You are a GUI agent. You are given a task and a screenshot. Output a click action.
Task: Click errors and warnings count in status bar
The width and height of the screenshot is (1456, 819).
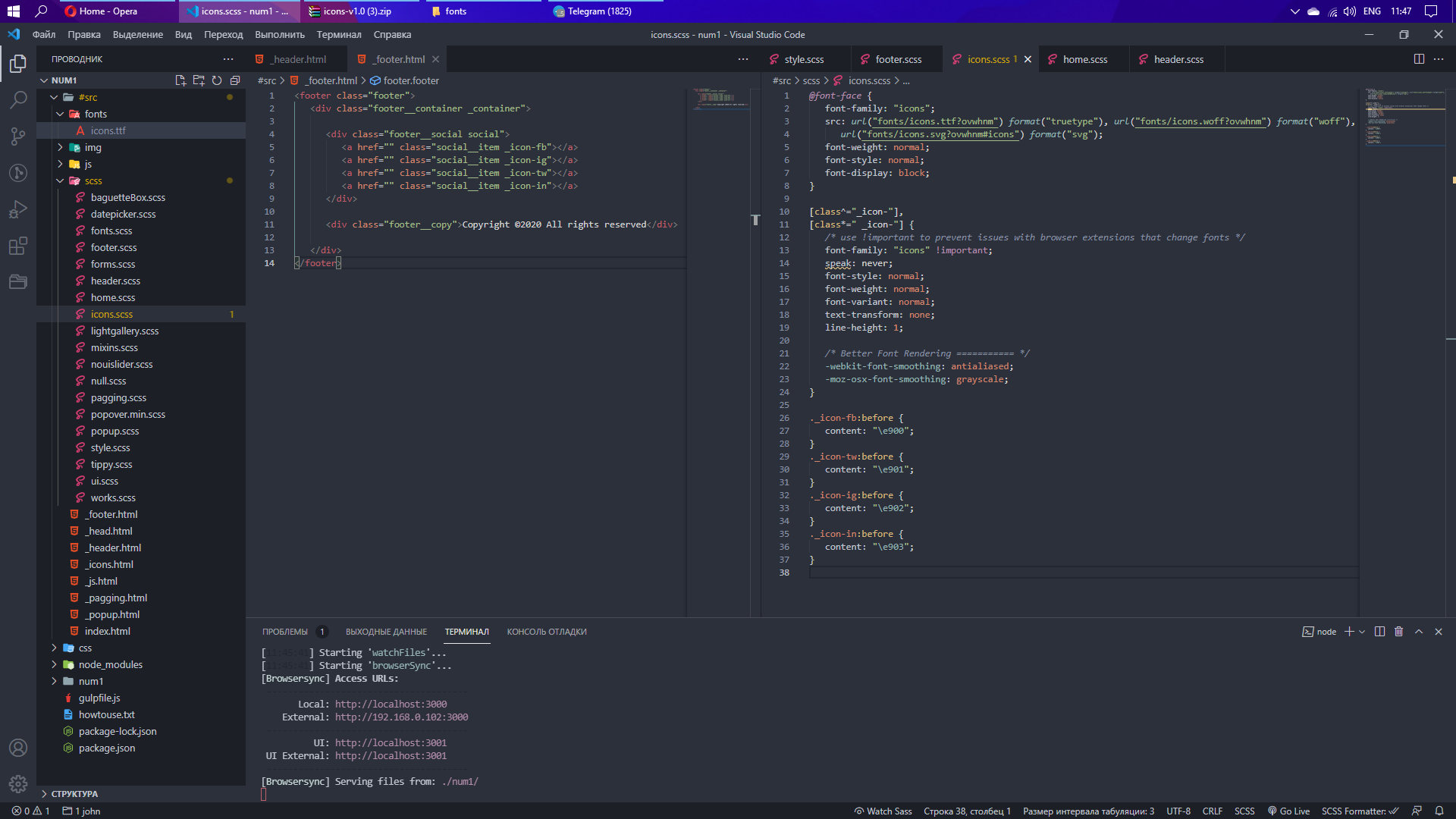point(30,811)
